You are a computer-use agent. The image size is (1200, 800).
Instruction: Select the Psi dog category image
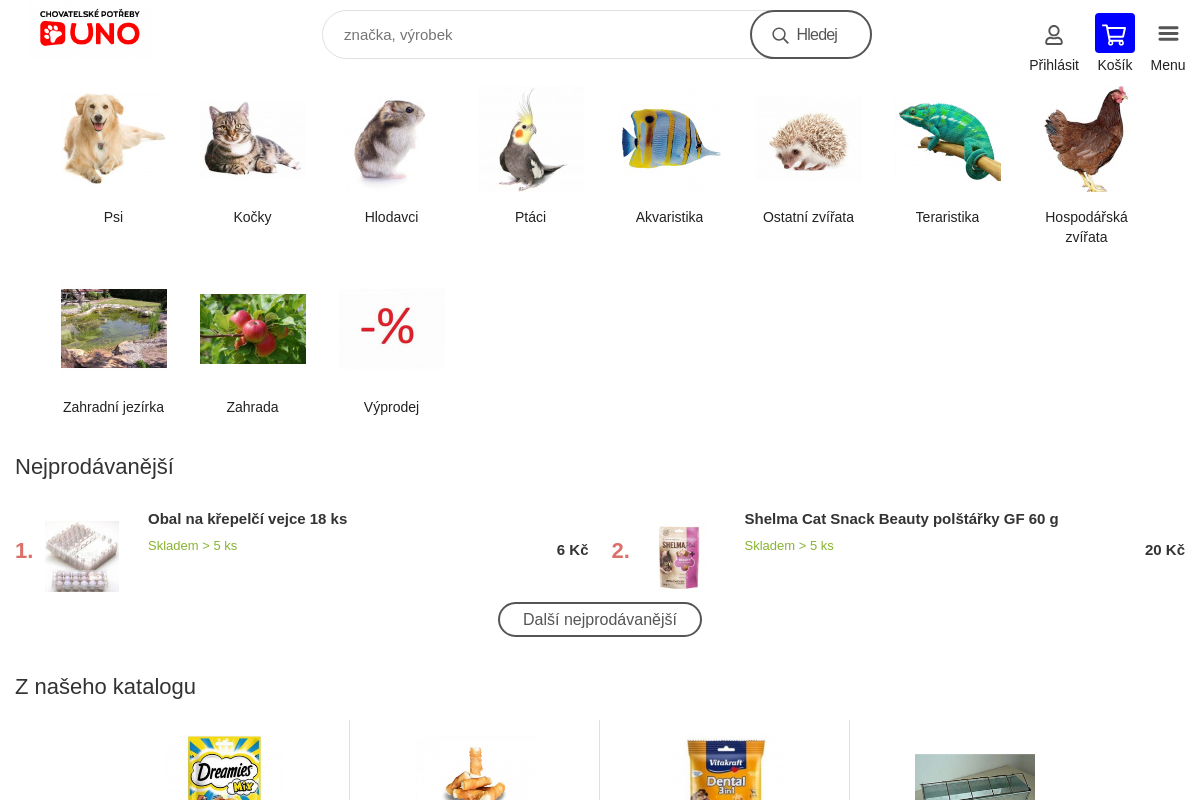pyautogui.click(x=113, y=139)
